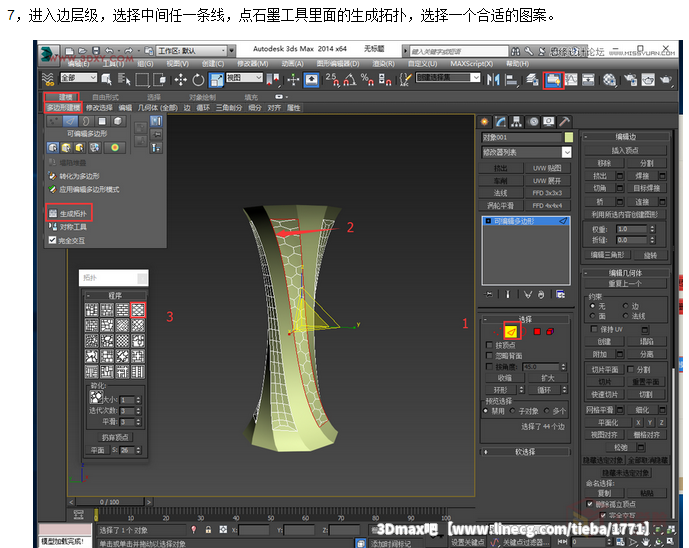This screenshot has height=548, width=689.
Task: Open the 创建选择集 named selection dropdown
Action: click(448, 78)
